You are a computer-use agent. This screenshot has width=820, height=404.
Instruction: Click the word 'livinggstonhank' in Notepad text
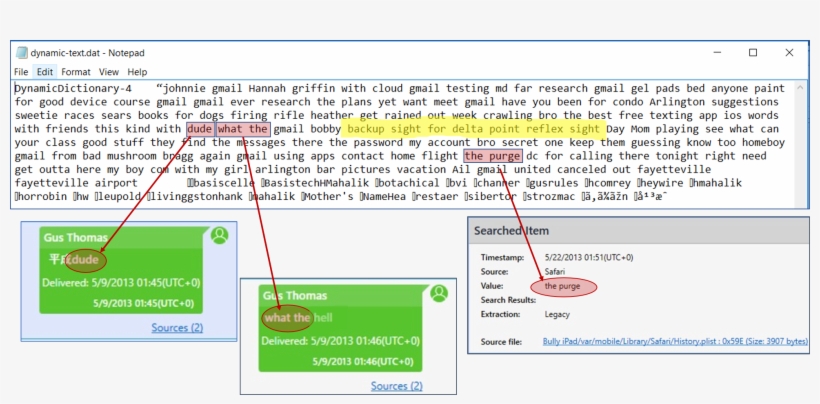(197, 197)
